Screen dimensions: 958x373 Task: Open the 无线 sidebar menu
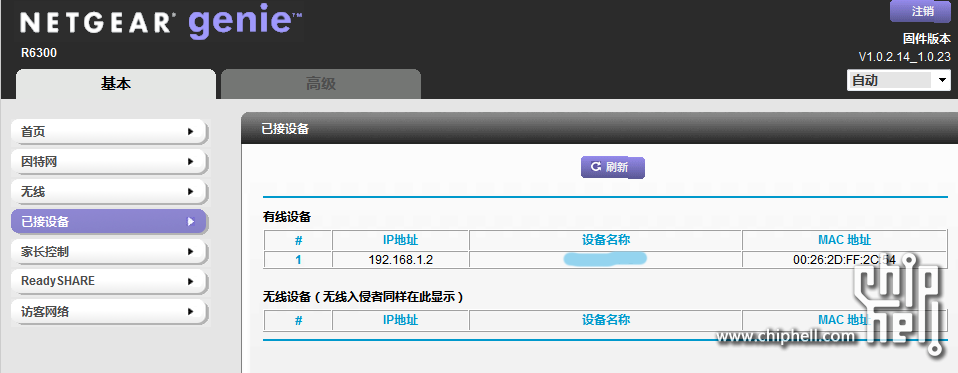click(x=109, y=192)
